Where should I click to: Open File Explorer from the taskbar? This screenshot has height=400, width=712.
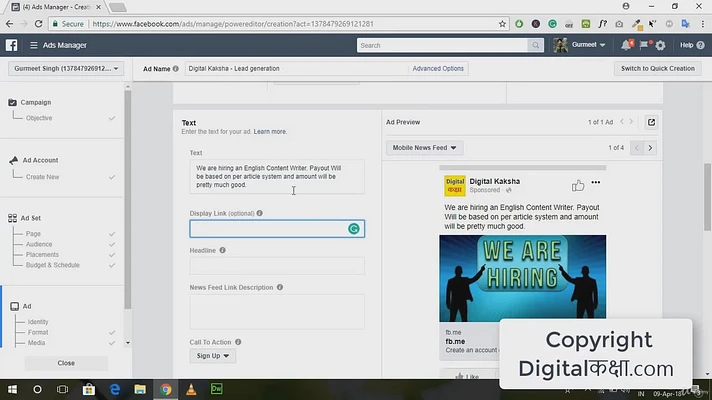pyautogui.click(x=140, y=389)
